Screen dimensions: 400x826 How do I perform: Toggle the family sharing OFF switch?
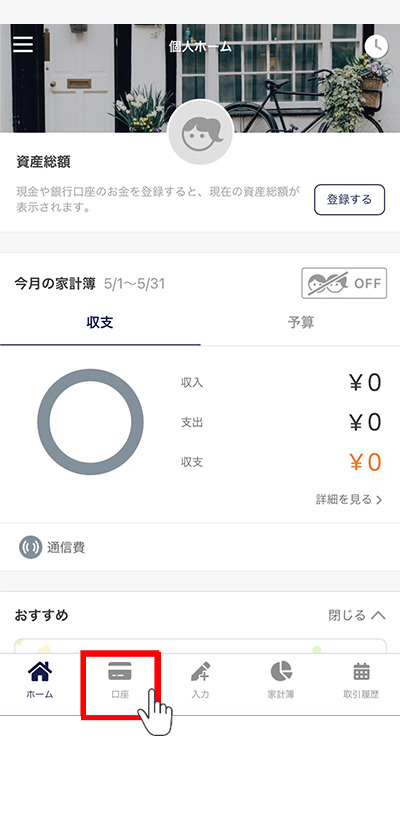pos(344,283)
